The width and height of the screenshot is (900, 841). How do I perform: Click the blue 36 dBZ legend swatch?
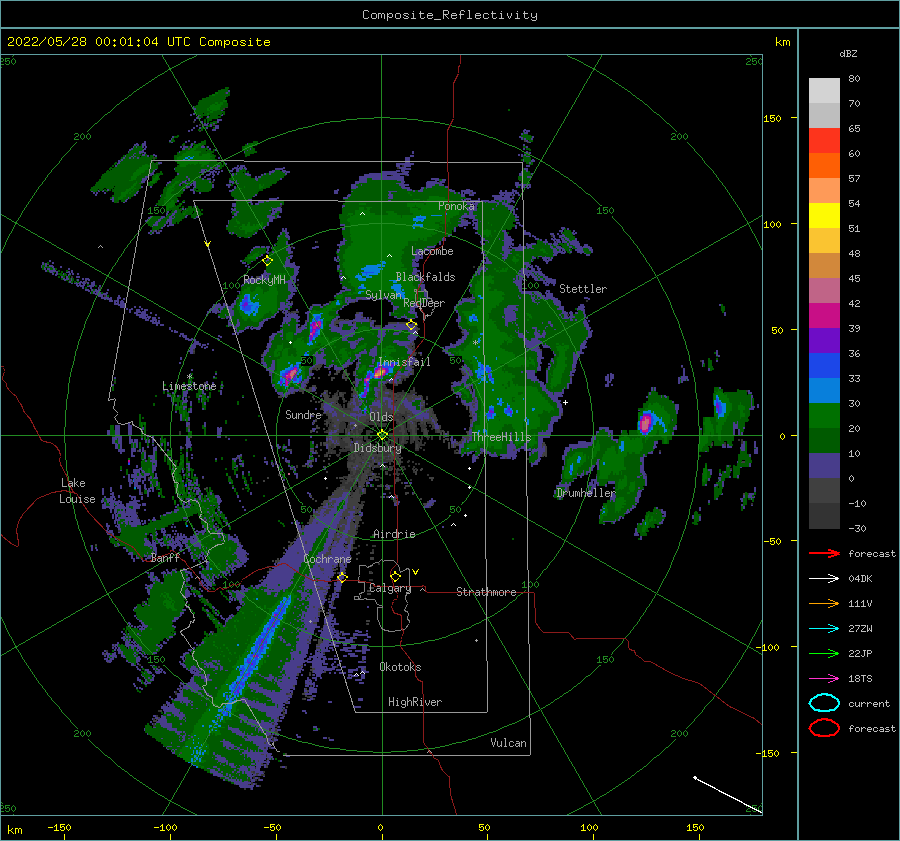click(824, 366)
